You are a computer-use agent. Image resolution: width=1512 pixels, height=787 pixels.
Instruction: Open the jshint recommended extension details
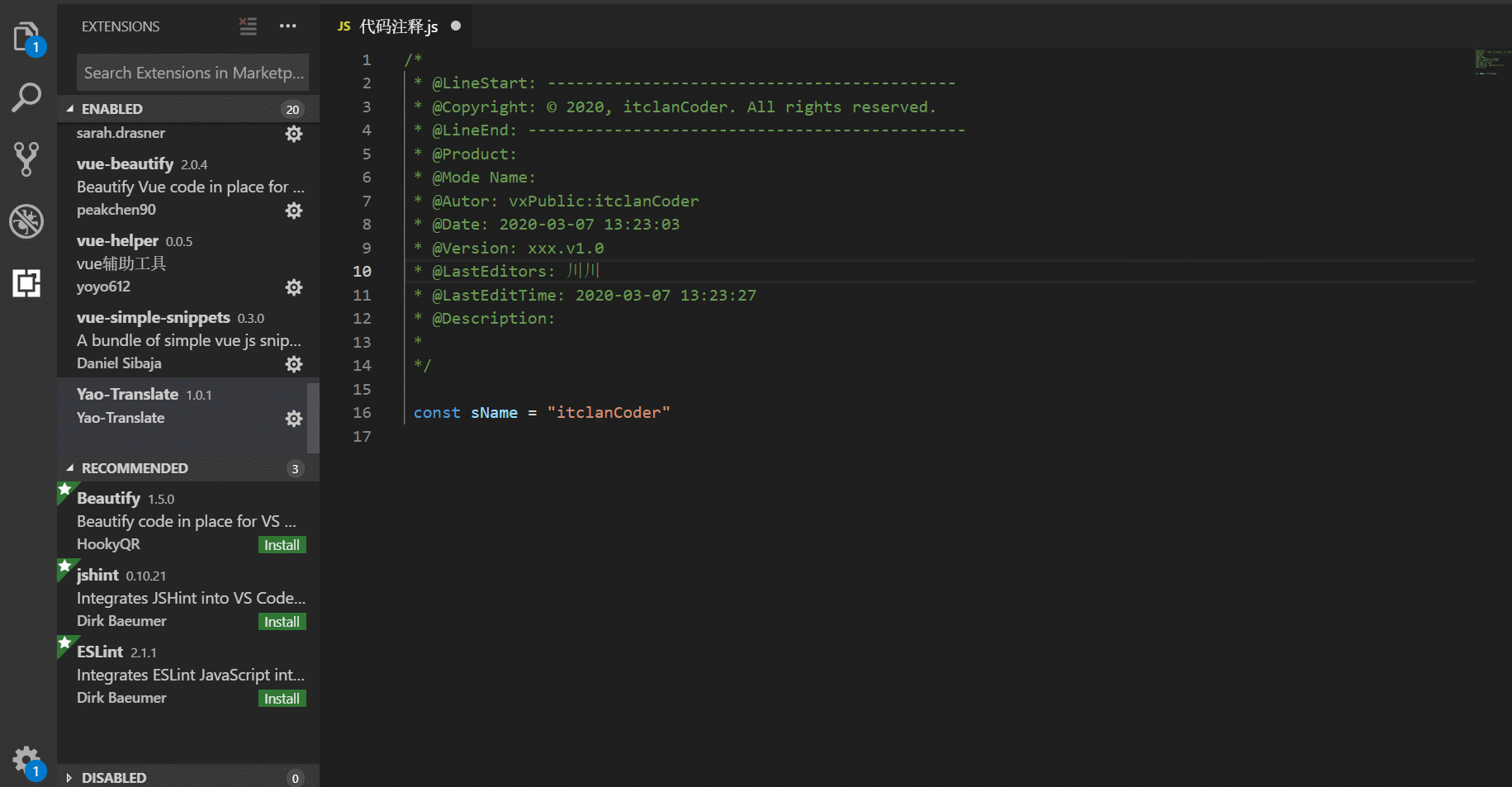click(x=188, y=597)
